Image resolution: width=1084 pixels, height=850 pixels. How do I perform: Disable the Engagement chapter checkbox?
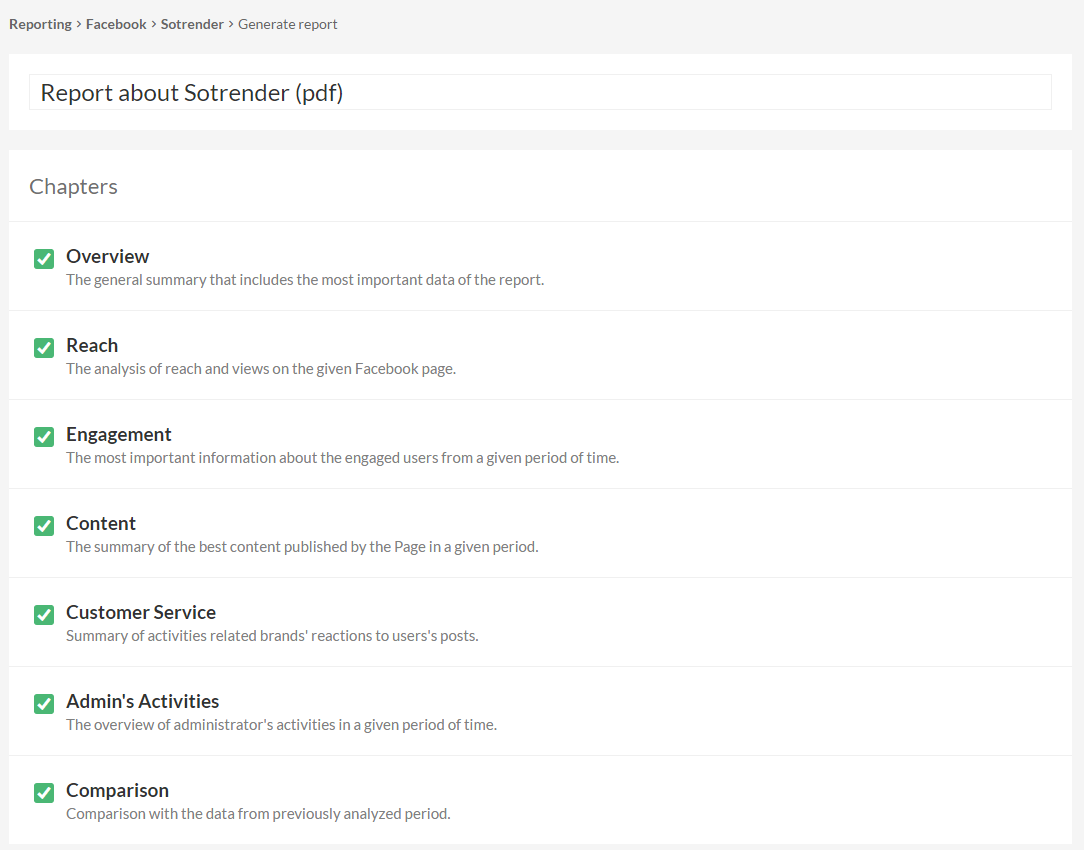pyautogui.click(x=44, y=437)
